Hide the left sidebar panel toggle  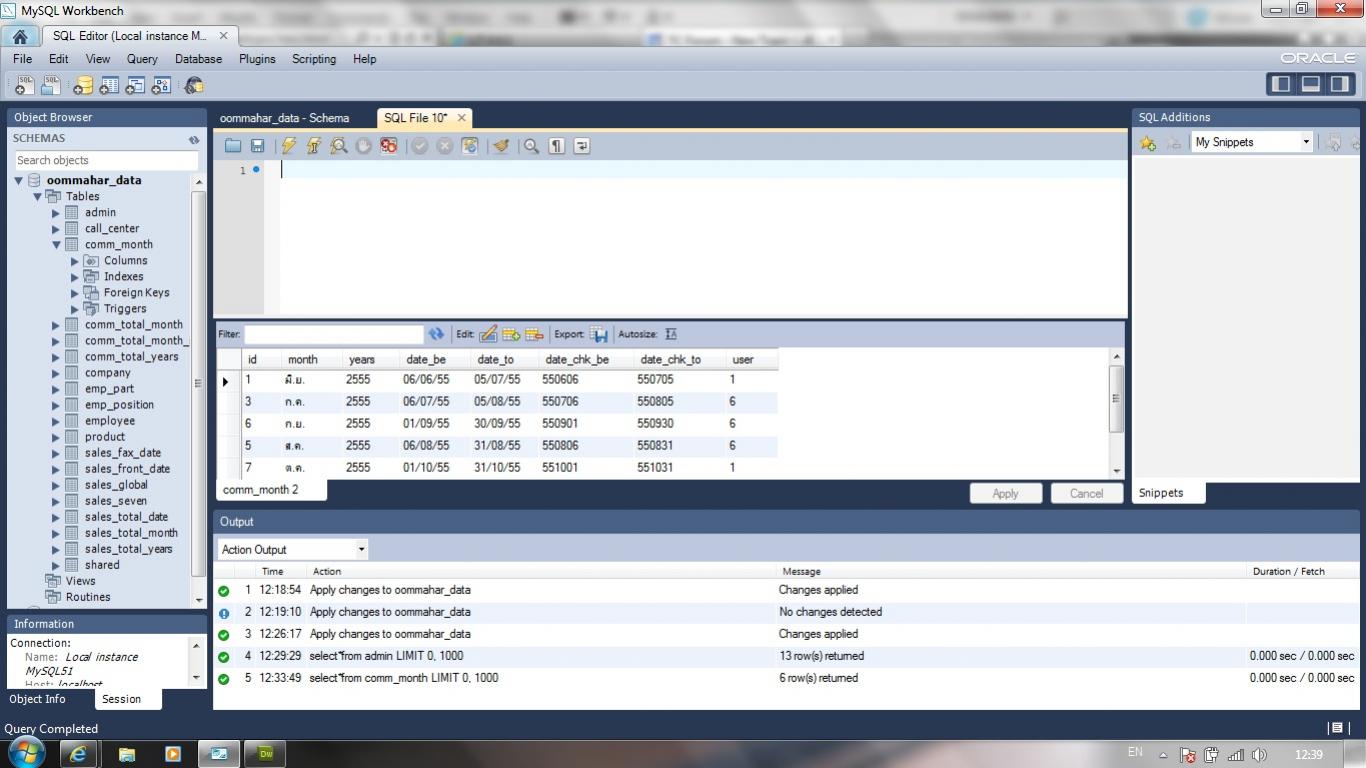click(1282, 84)
